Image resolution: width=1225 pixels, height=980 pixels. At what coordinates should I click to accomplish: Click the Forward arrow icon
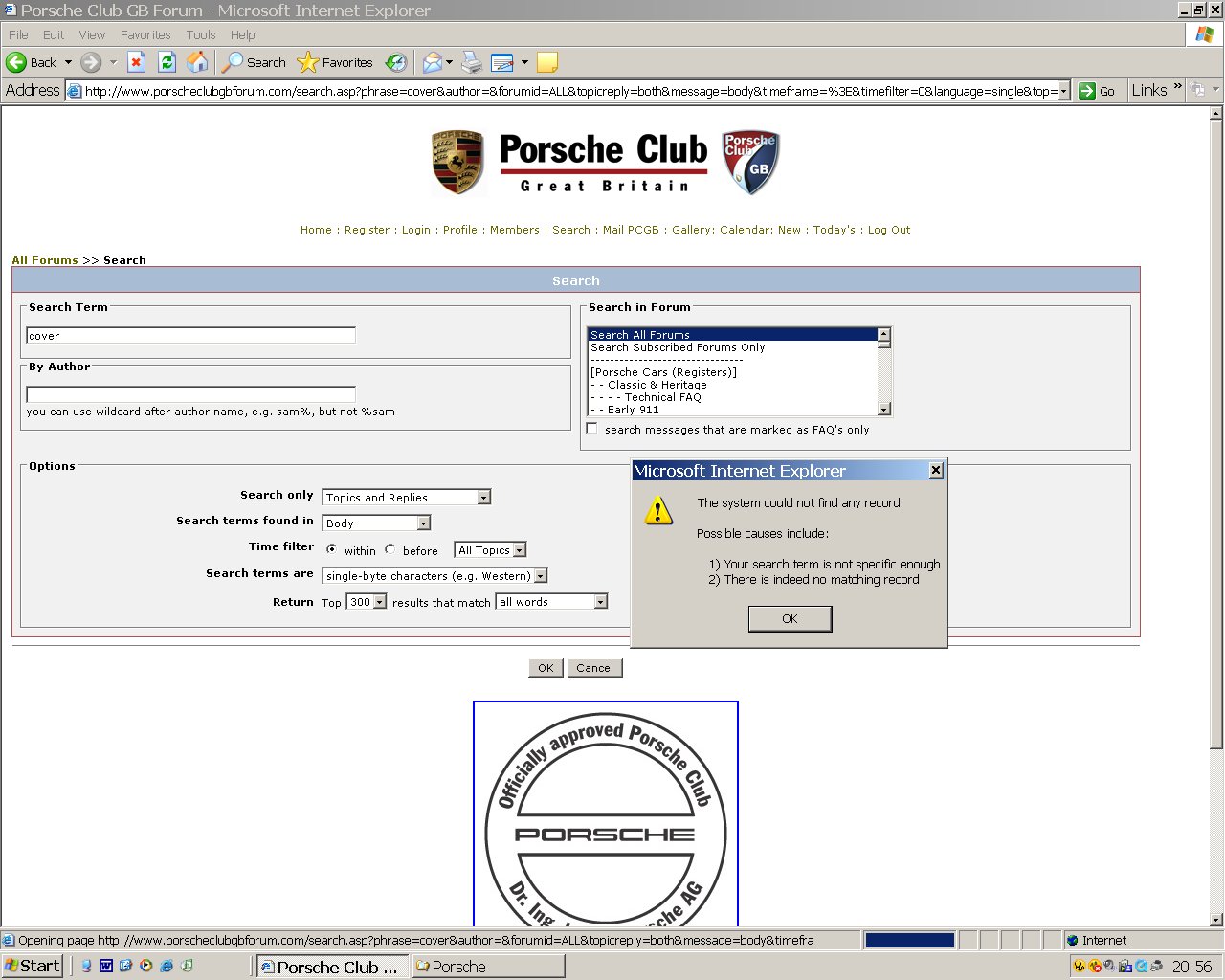click(x=91, y=62)
